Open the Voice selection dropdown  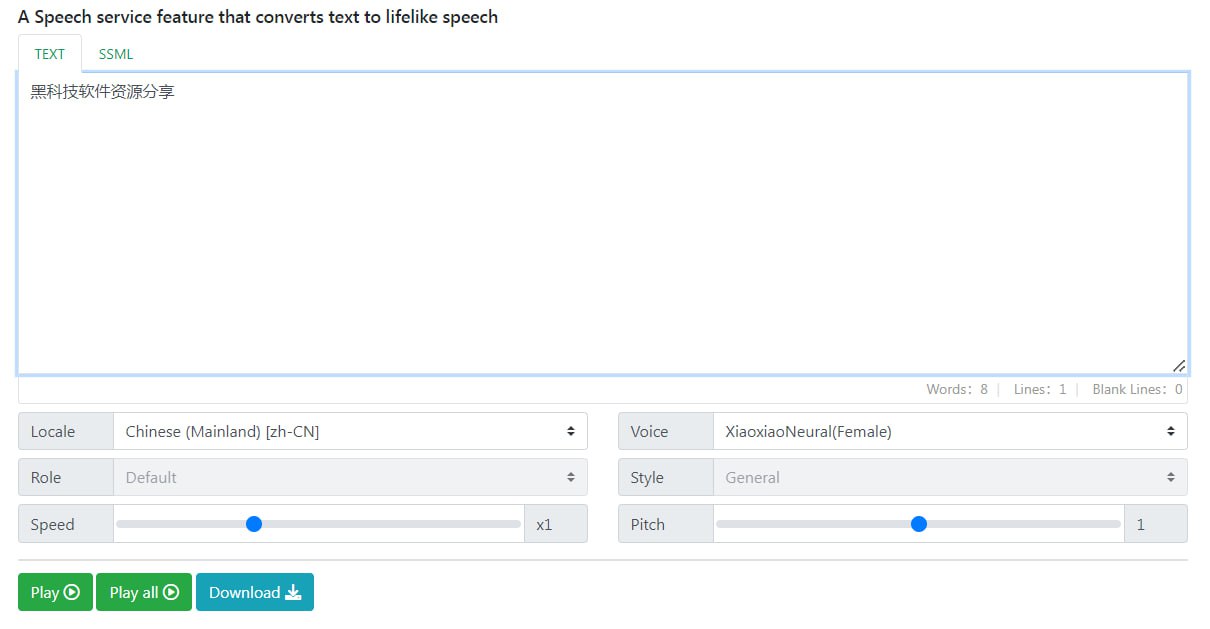tap(950, 431)
